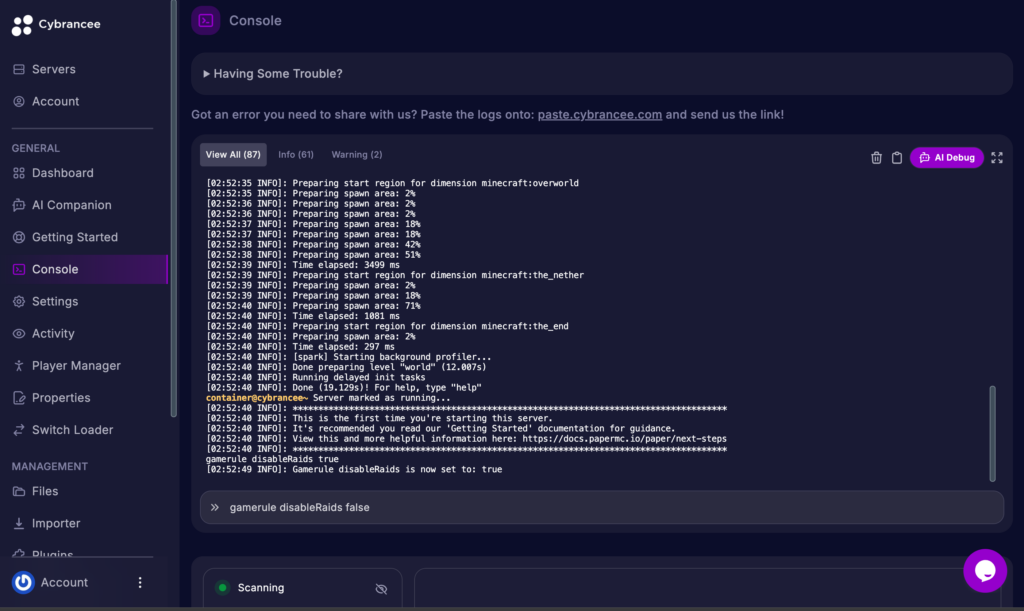Click the Servers sidebar icon
1024x611 pixels.
[x=19, y=69]
